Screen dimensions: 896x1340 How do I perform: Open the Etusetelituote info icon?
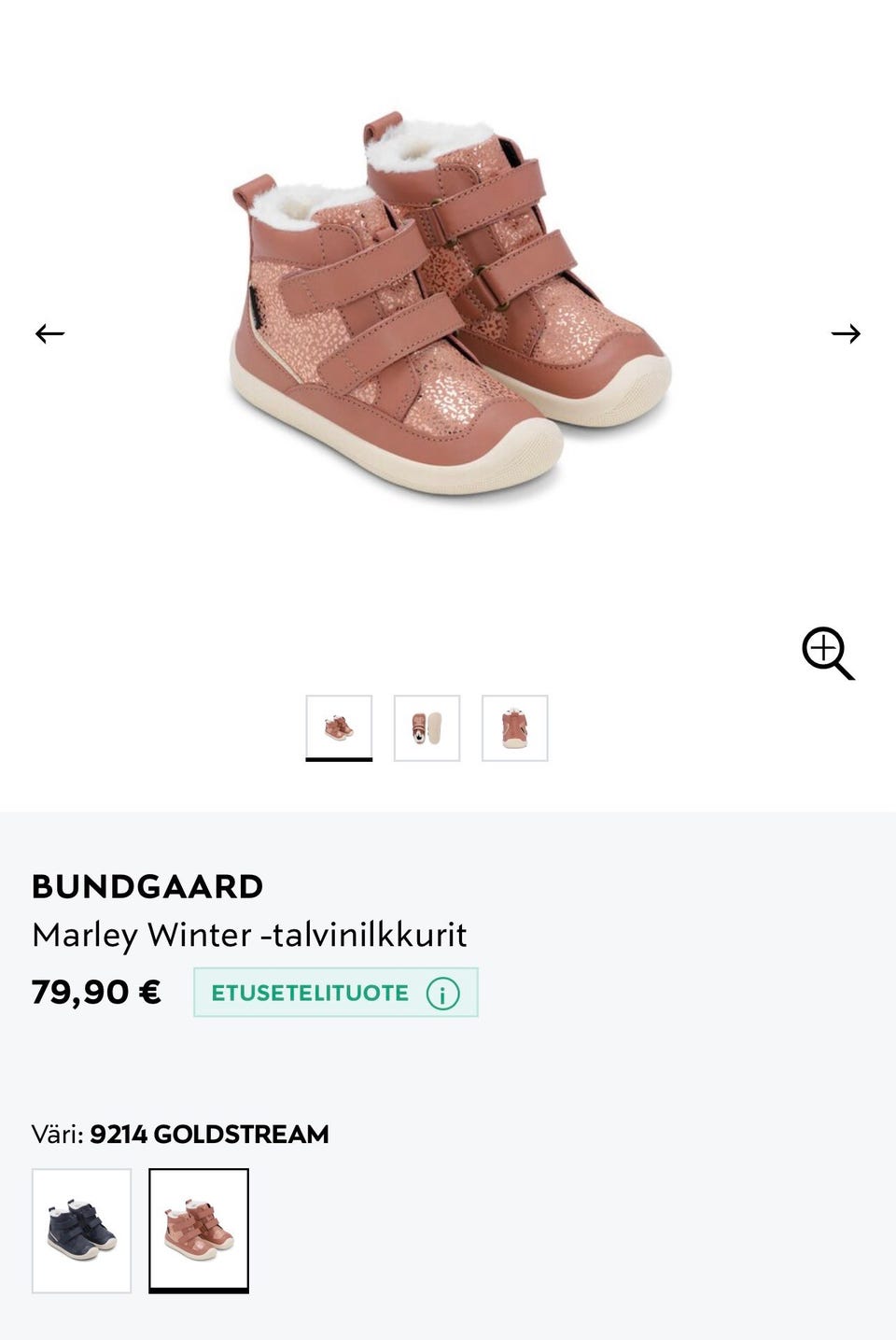point(442,994)
